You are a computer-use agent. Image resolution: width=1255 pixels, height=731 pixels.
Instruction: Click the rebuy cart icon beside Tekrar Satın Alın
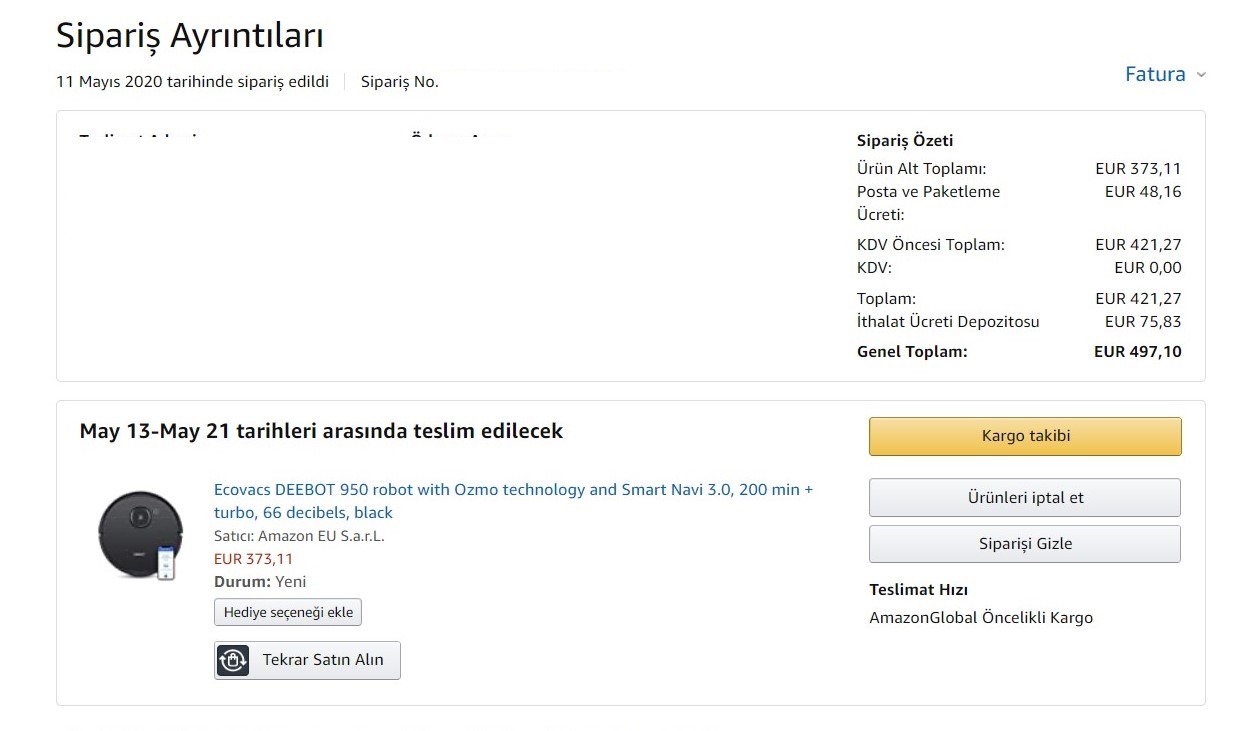point(233,660)
